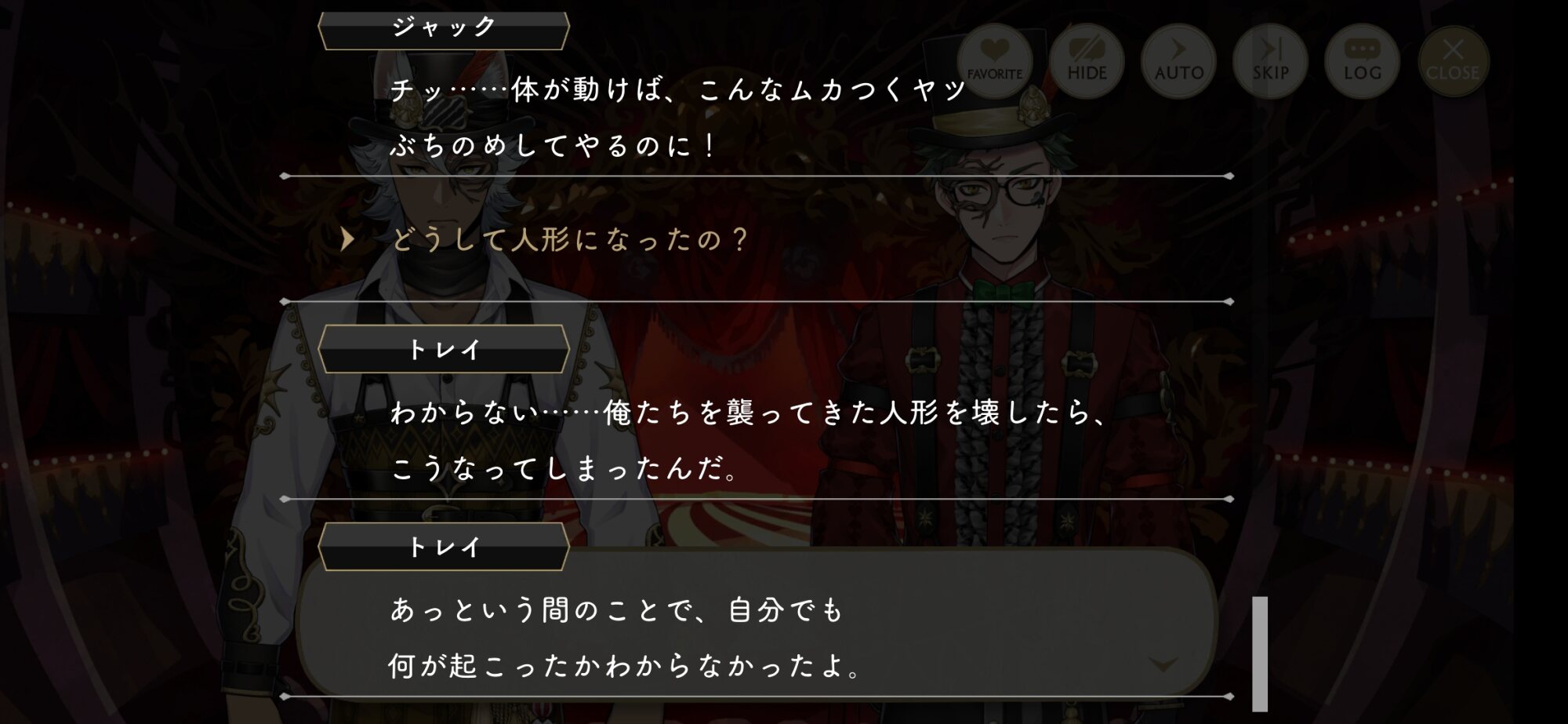
Task: Select the ジャック name plate
Action: click(443, 28)
